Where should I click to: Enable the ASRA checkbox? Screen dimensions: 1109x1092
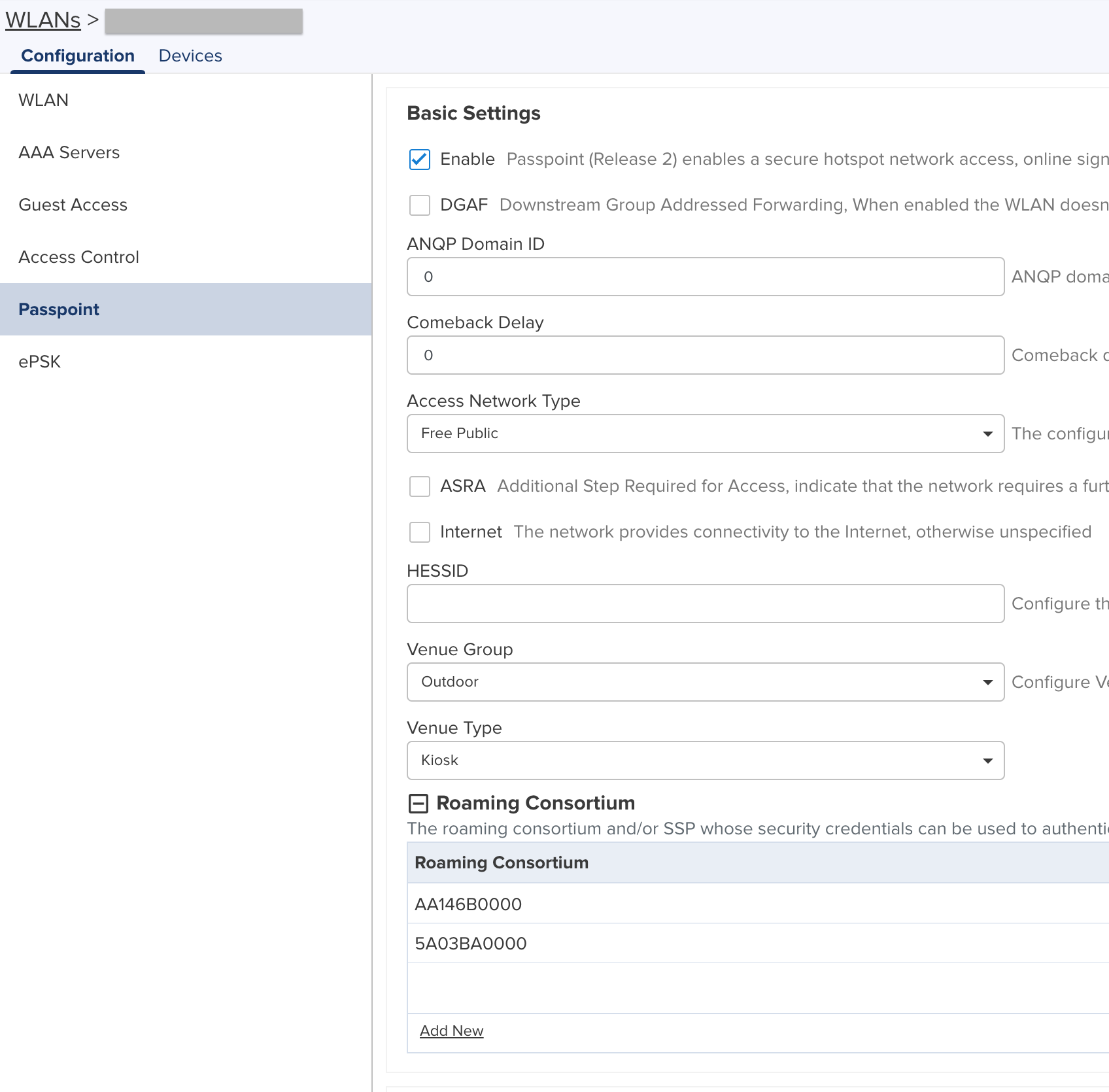(419, 486)
